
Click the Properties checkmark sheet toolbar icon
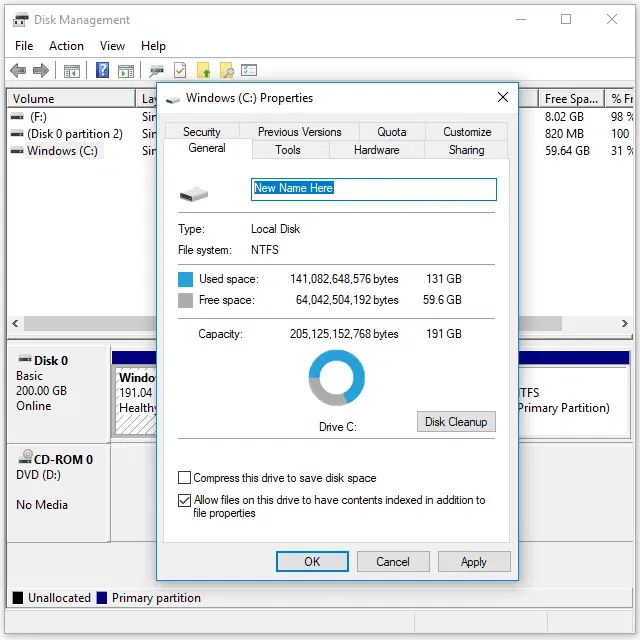pyautogui.click(x=180, y=70)
